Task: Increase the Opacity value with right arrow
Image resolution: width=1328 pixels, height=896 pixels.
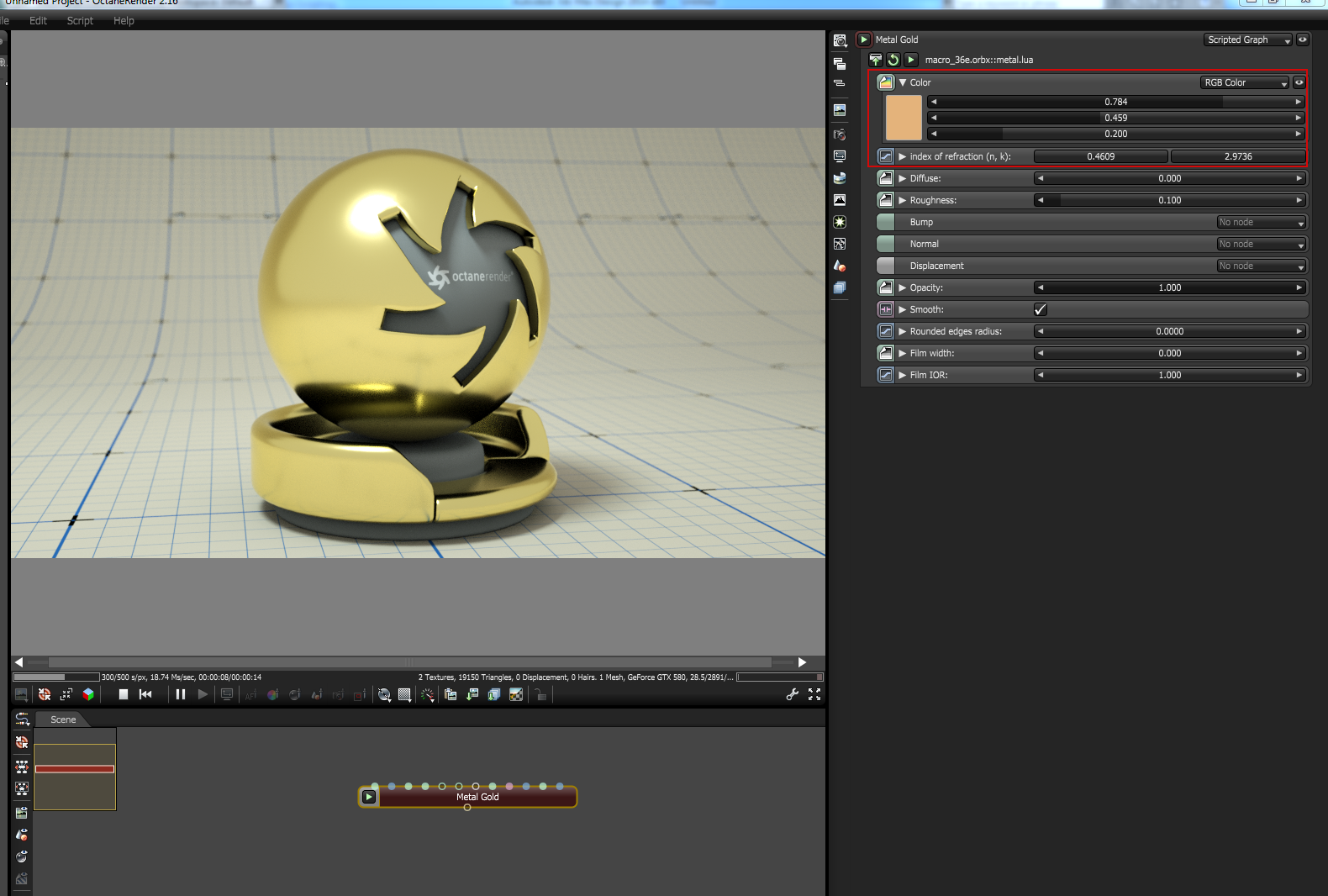Action: [x=1299, y=287]
